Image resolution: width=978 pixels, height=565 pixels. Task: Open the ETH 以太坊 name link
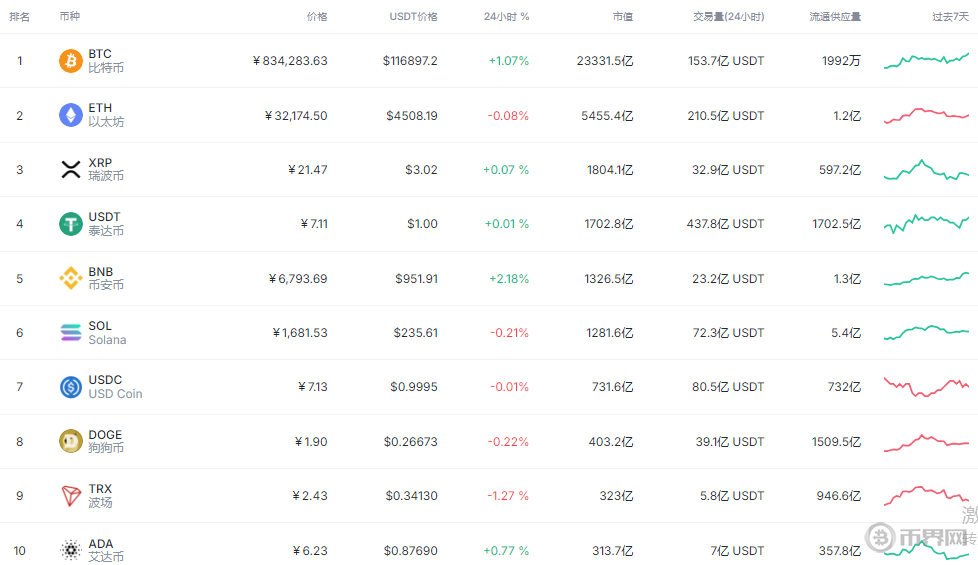point(105,115)
